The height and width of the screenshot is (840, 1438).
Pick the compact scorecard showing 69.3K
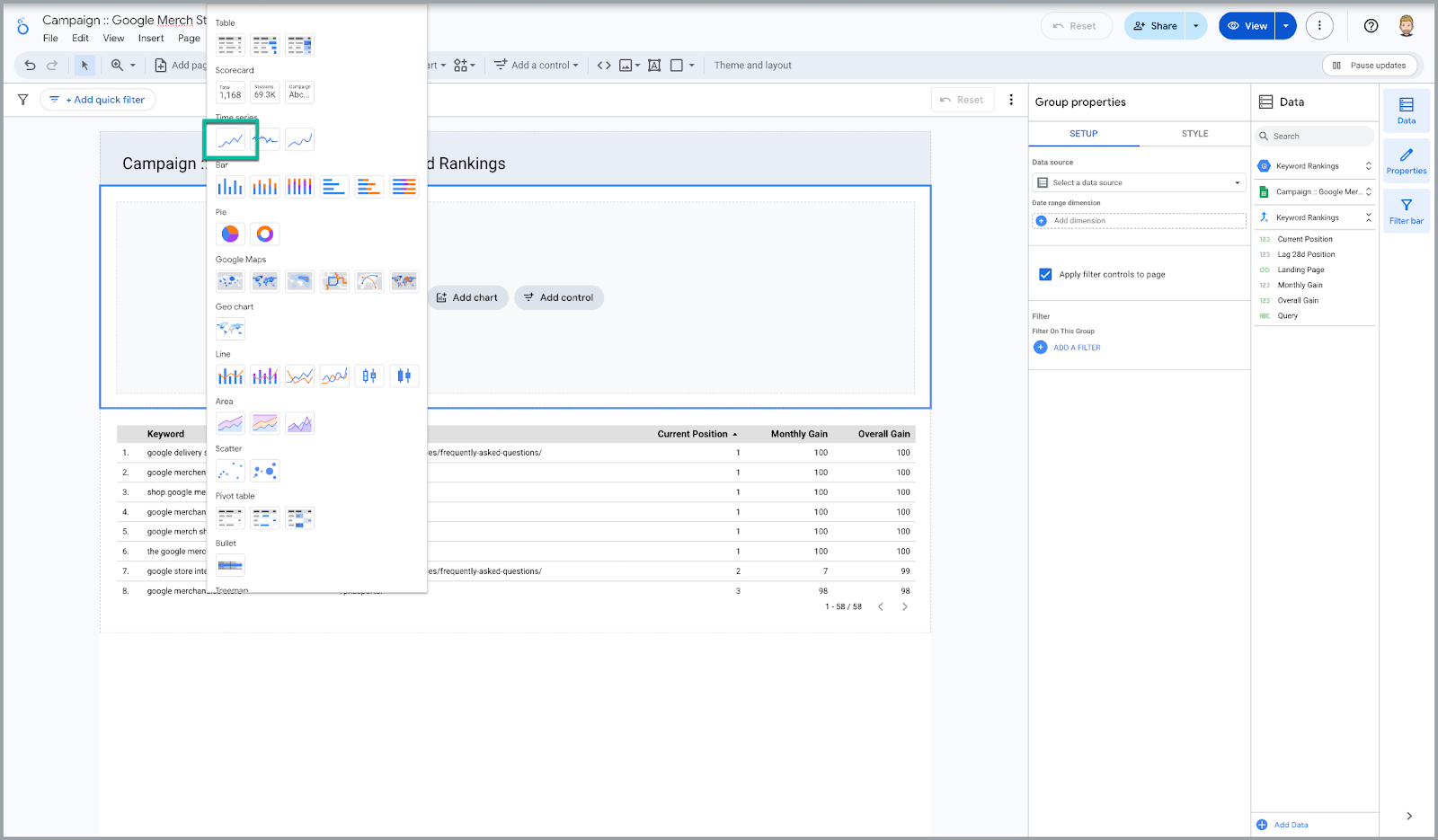tap(265, 92)
